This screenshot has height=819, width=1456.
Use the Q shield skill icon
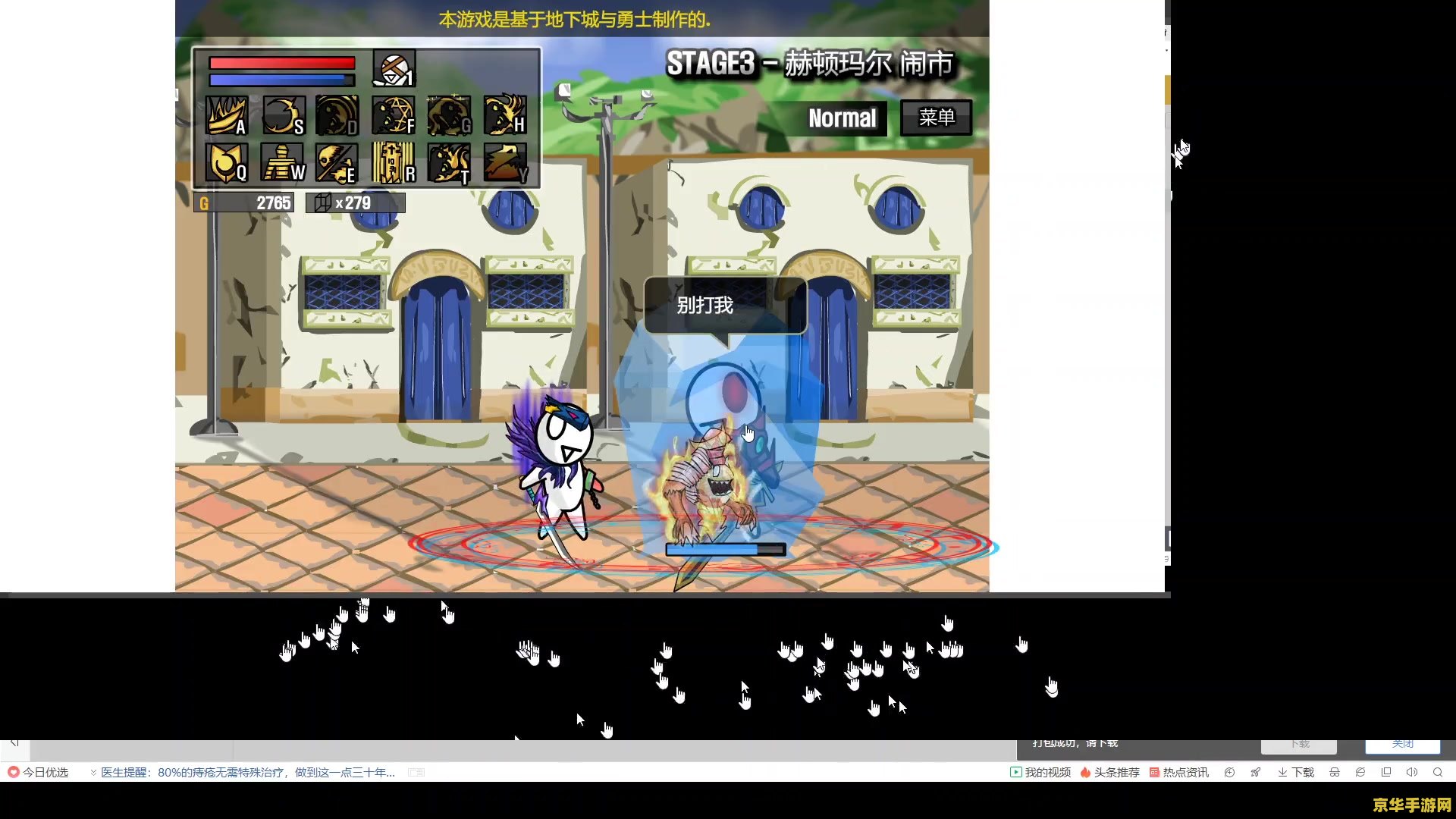[227, 163]
